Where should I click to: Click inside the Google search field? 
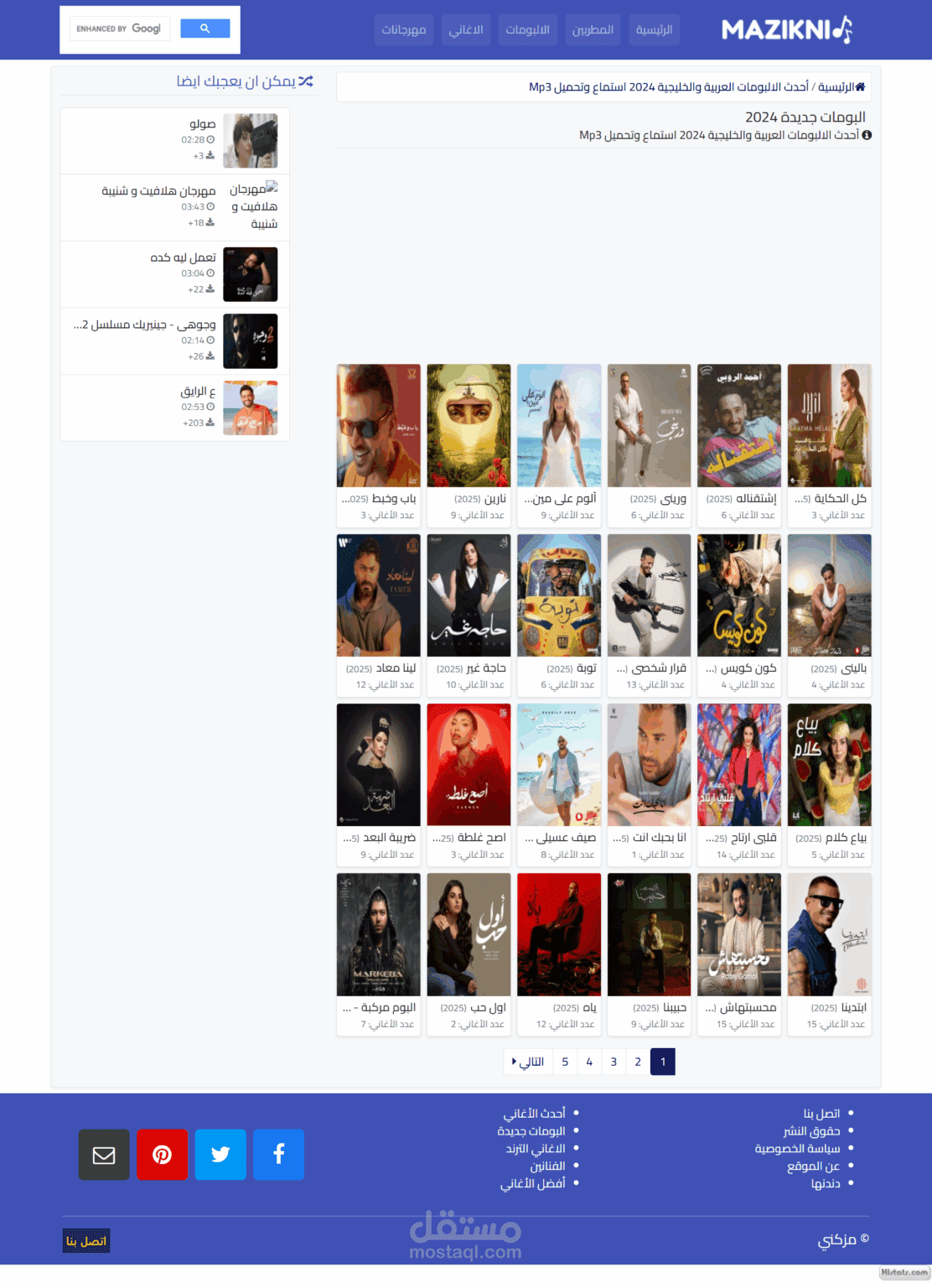coord(120,29)
